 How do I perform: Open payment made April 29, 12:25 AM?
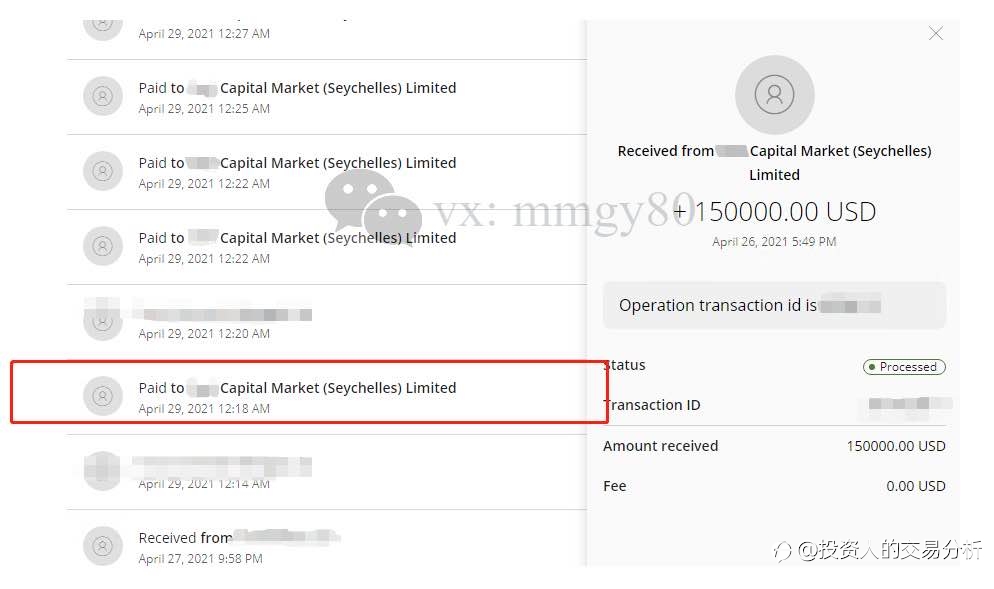tap(327, 97)
